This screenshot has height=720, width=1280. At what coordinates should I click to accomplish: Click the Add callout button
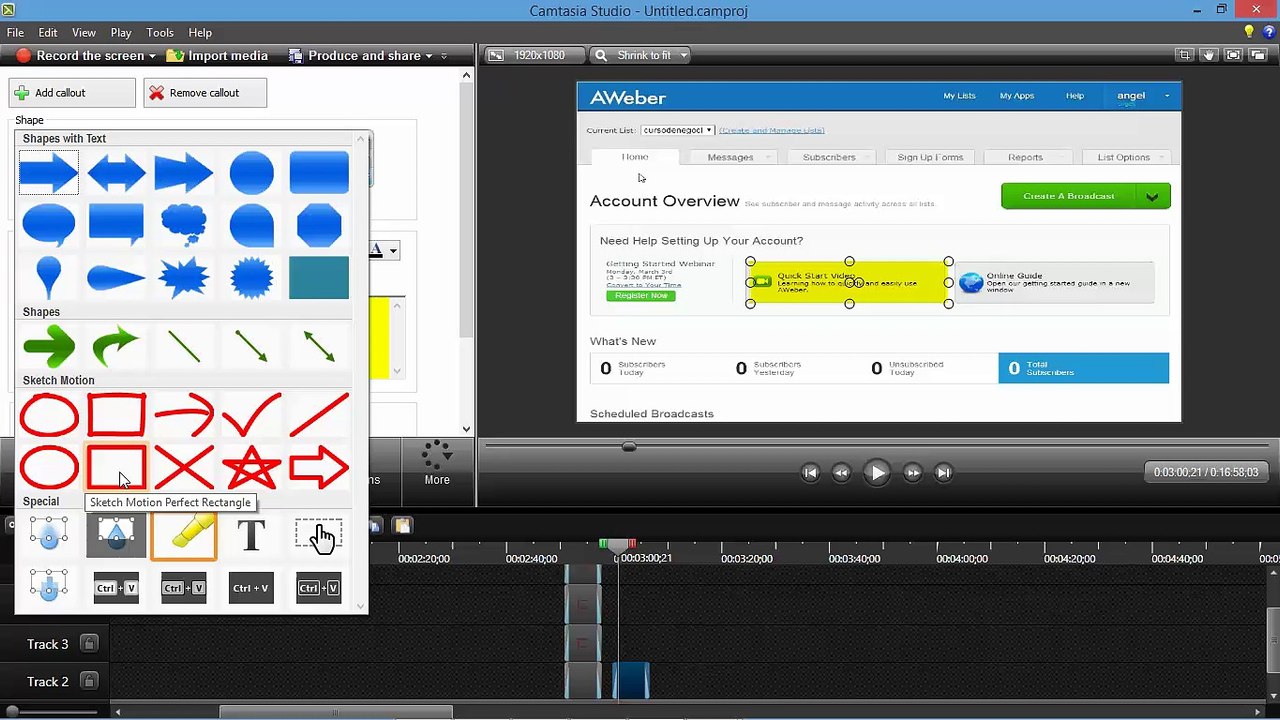pos(72,93)
